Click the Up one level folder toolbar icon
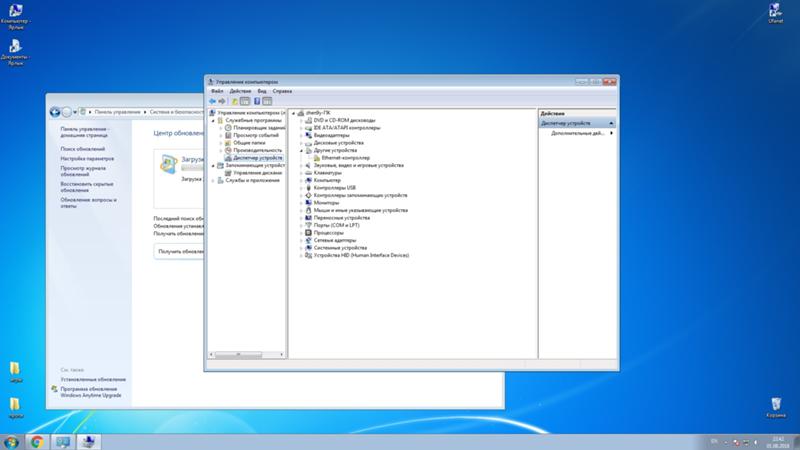Image resolution: width=800 pixels, height=450 pixels. pos(235,101)
